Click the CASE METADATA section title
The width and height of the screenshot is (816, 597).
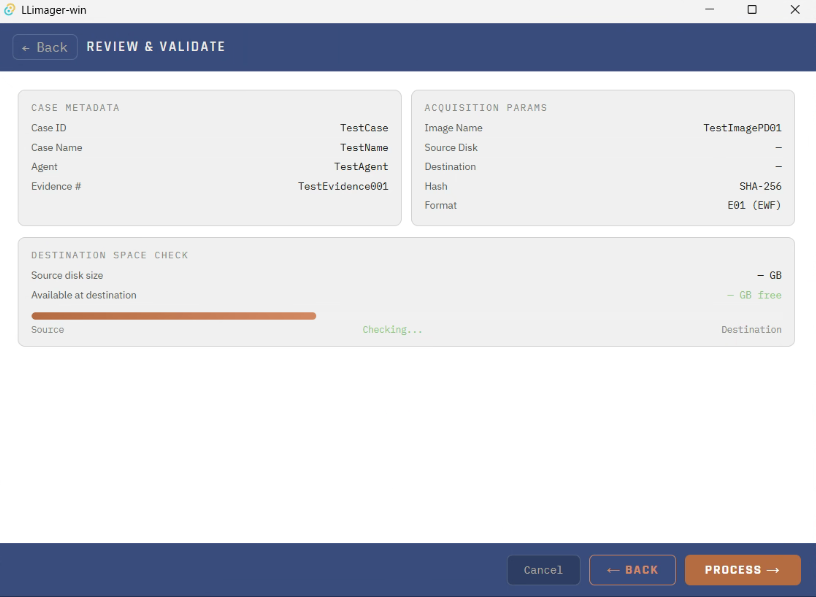coord(75,108)
